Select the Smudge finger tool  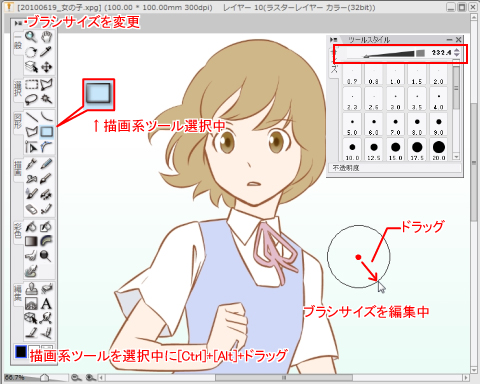31,256
